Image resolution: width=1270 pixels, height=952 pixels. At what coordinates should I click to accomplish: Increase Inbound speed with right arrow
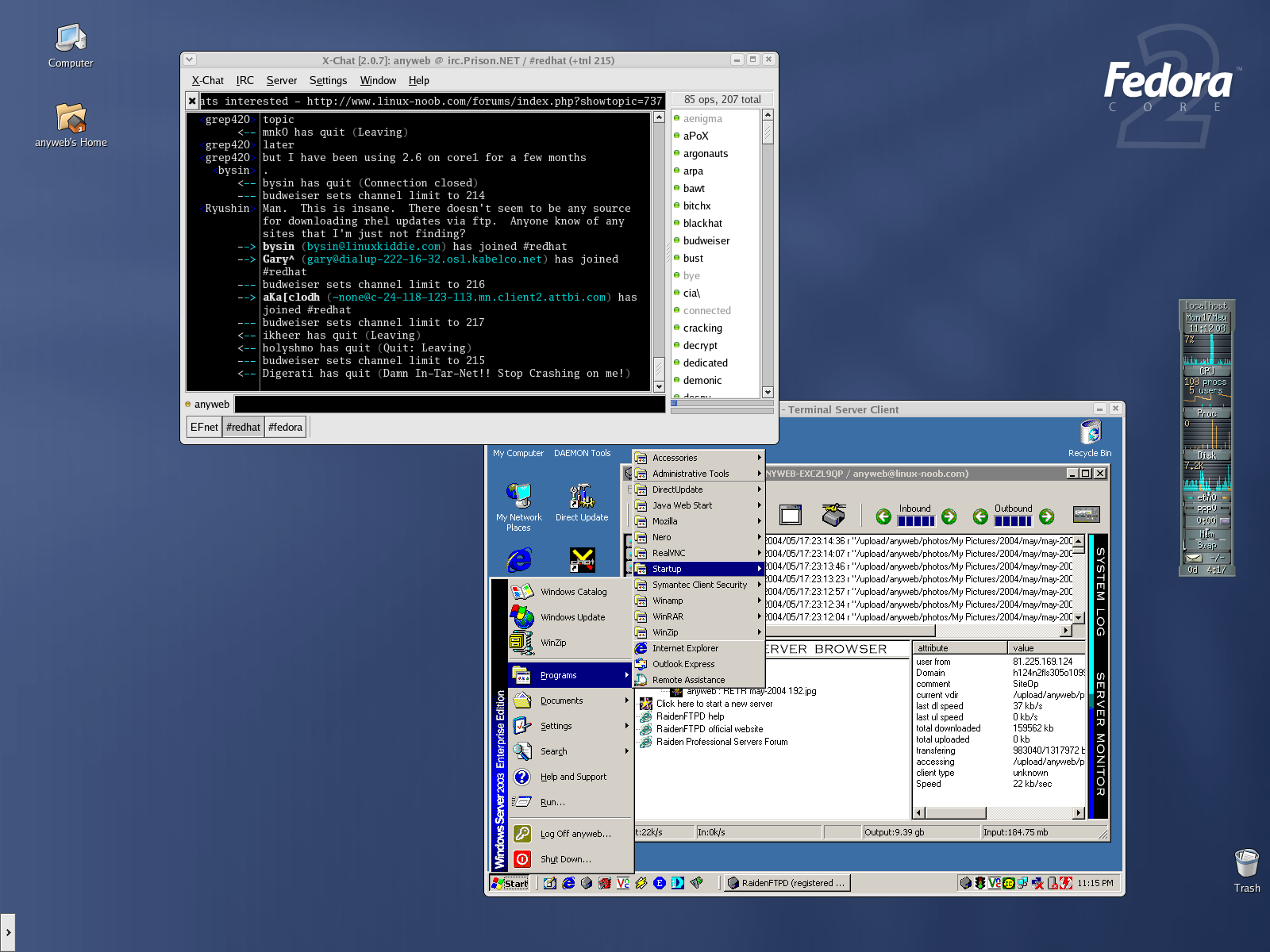coord(949,516)
